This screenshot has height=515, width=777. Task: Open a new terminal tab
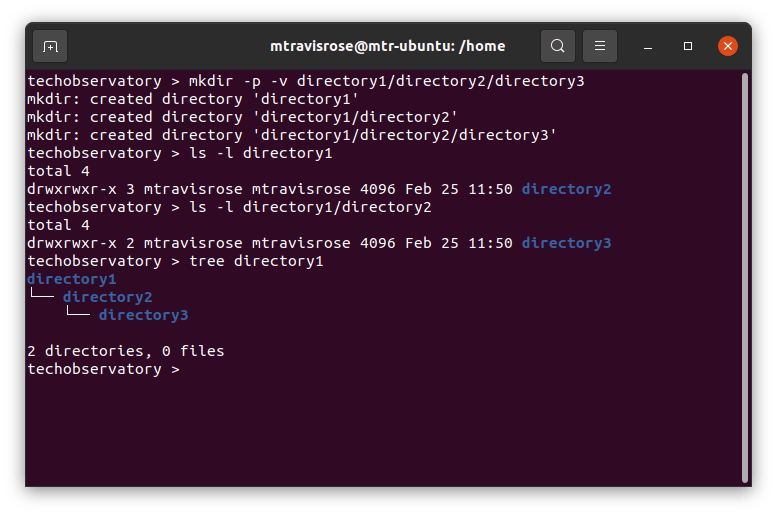[50, 46]
